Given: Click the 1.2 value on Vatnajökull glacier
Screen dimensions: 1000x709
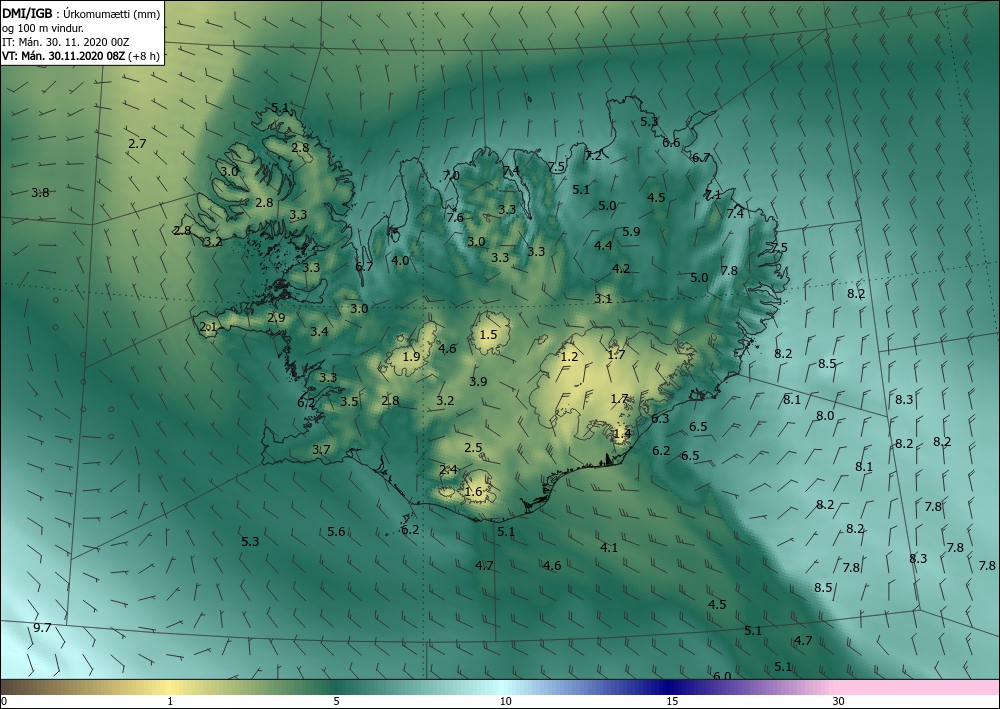Looking at the screenshot, I should [x=569, y=356].
